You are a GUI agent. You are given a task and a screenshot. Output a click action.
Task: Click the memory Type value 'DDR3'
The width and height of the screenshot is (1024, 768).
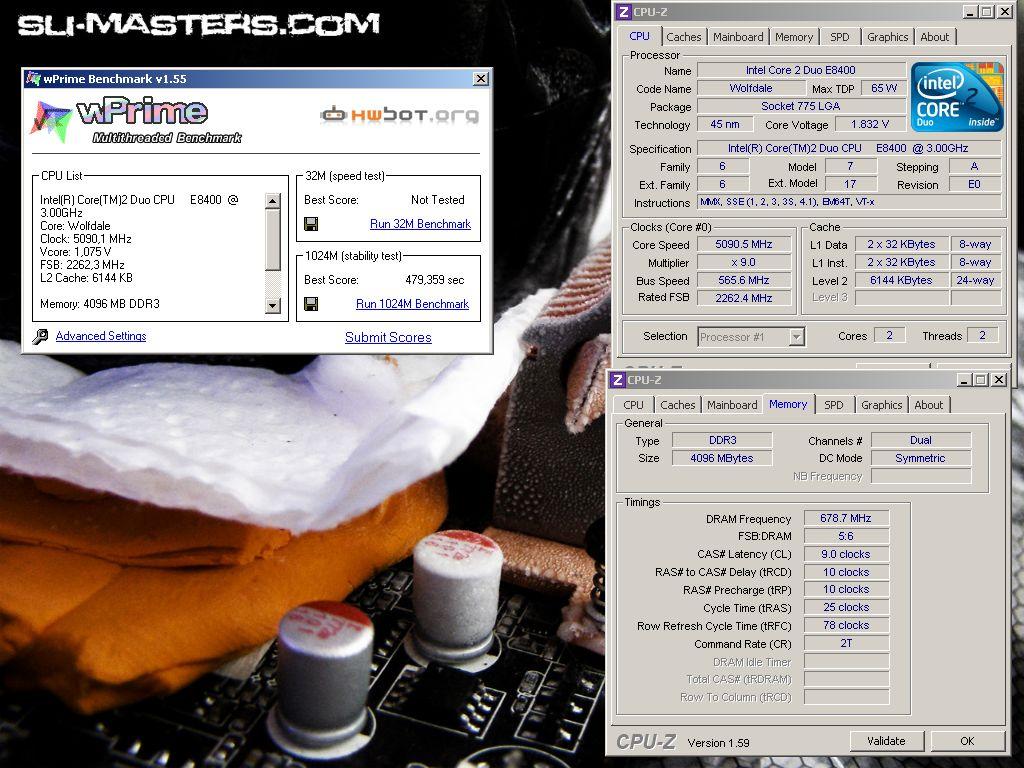point(722,440)
